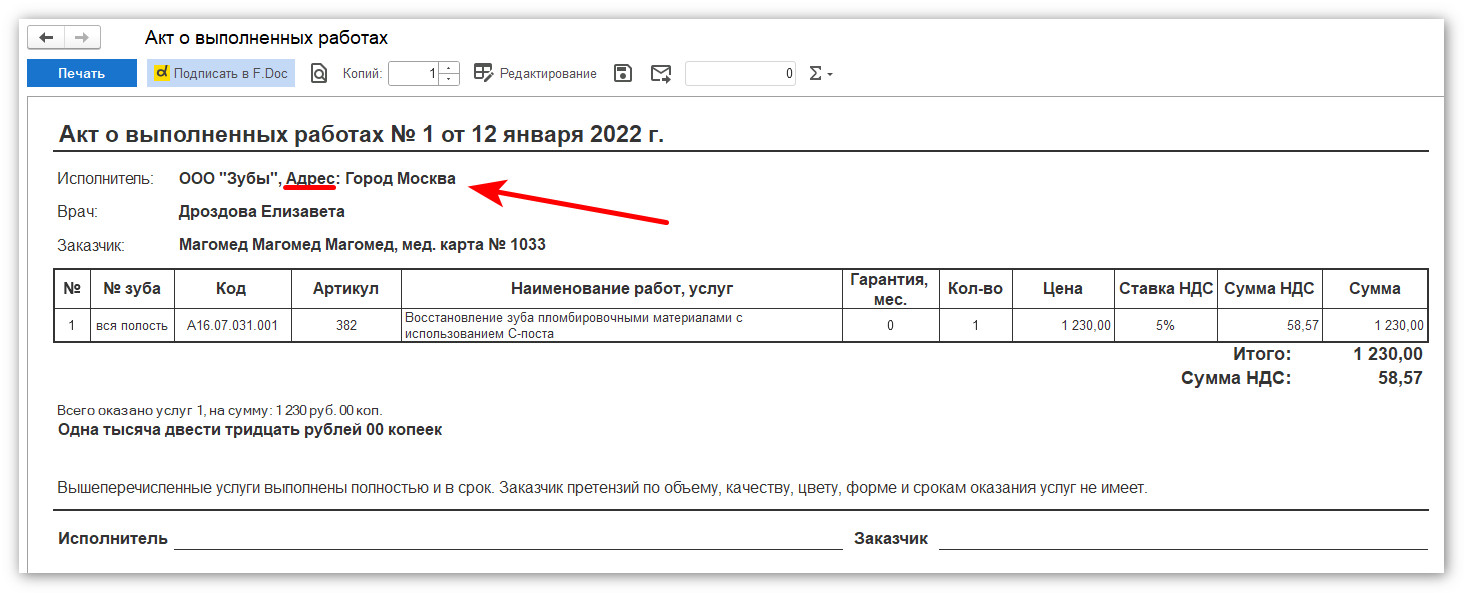Click the Ставка НДС column header
The height and width of the screenshot is (593, 1464).
point(1166,288)
